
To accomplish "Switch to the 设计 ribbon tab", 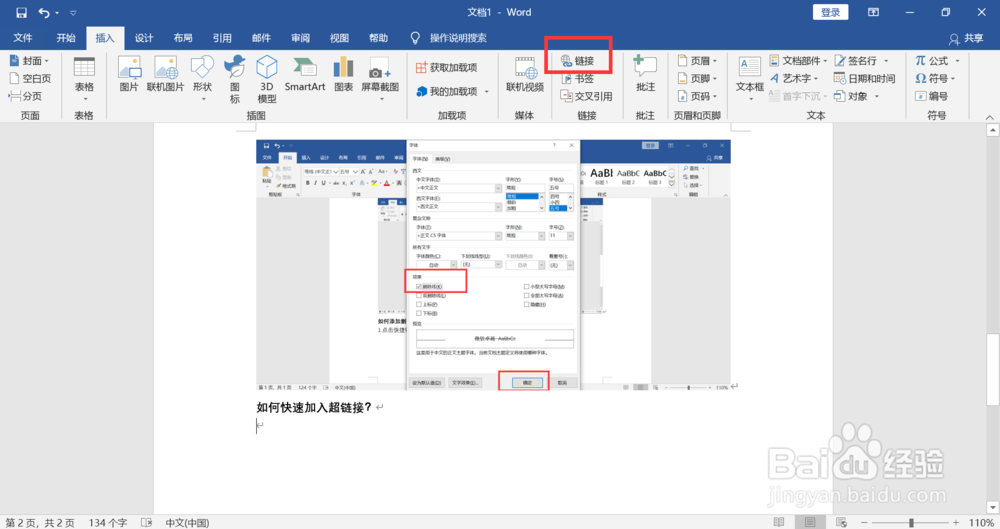I will coord(144,38).
